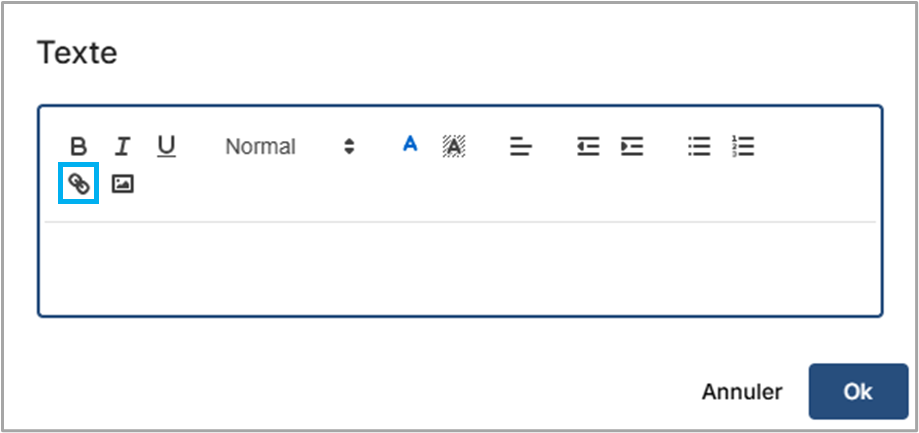The width and height of the screenshot is (919, 433).
Task: Toggle bold formatting
Action: [x=78, y=147]
